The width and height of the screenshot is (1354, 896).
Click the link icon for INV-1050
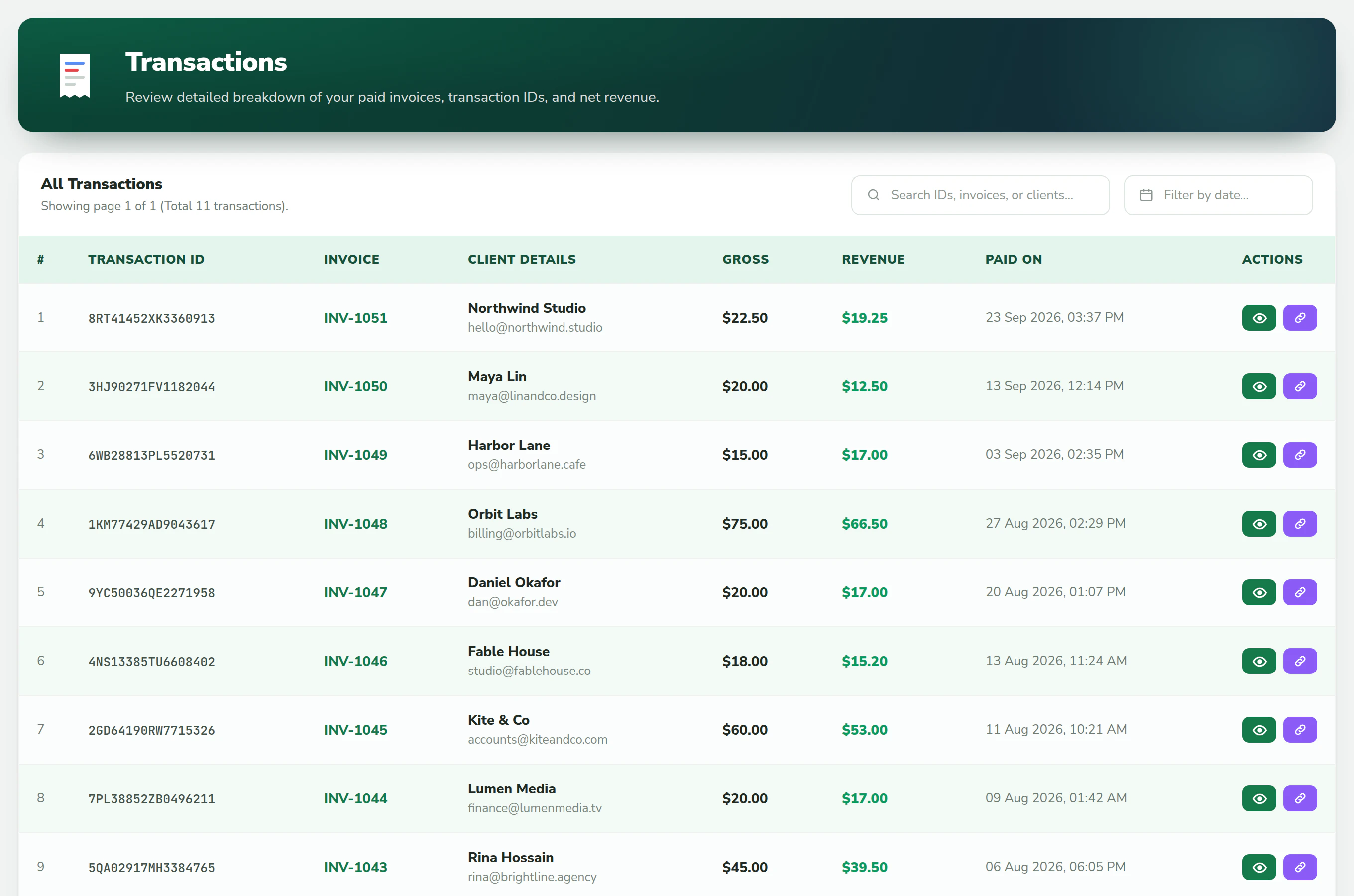tap(1300, 386)
